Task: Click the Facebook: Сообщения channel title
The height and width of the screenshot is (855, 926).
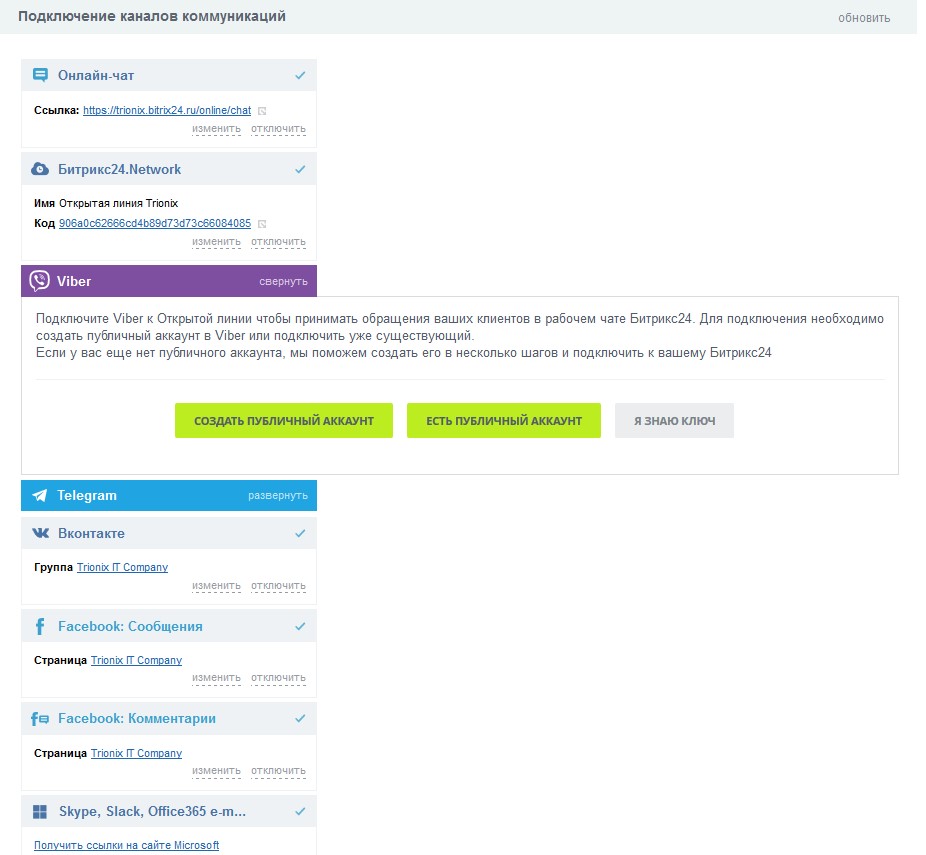Action: click(130, 626)
